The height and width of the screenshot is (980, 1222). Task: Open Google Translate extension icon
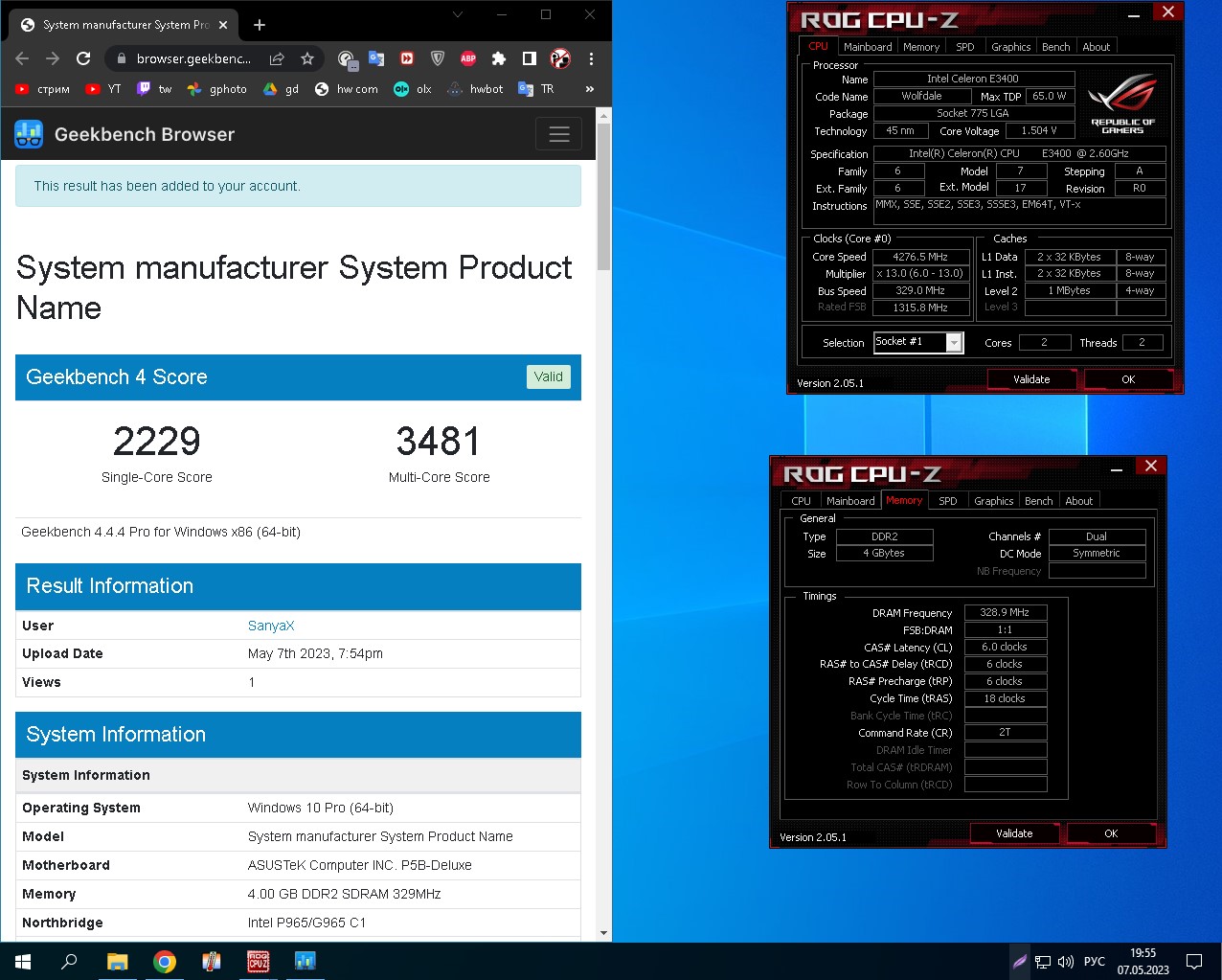(x=376, y=58)
